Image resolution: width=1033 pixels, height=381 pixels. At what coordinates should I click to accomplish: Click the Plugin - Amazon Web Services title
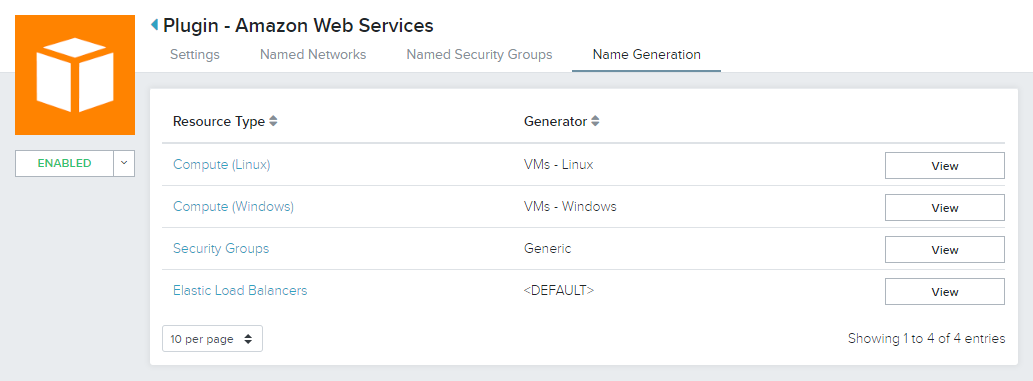pos(298,26)
